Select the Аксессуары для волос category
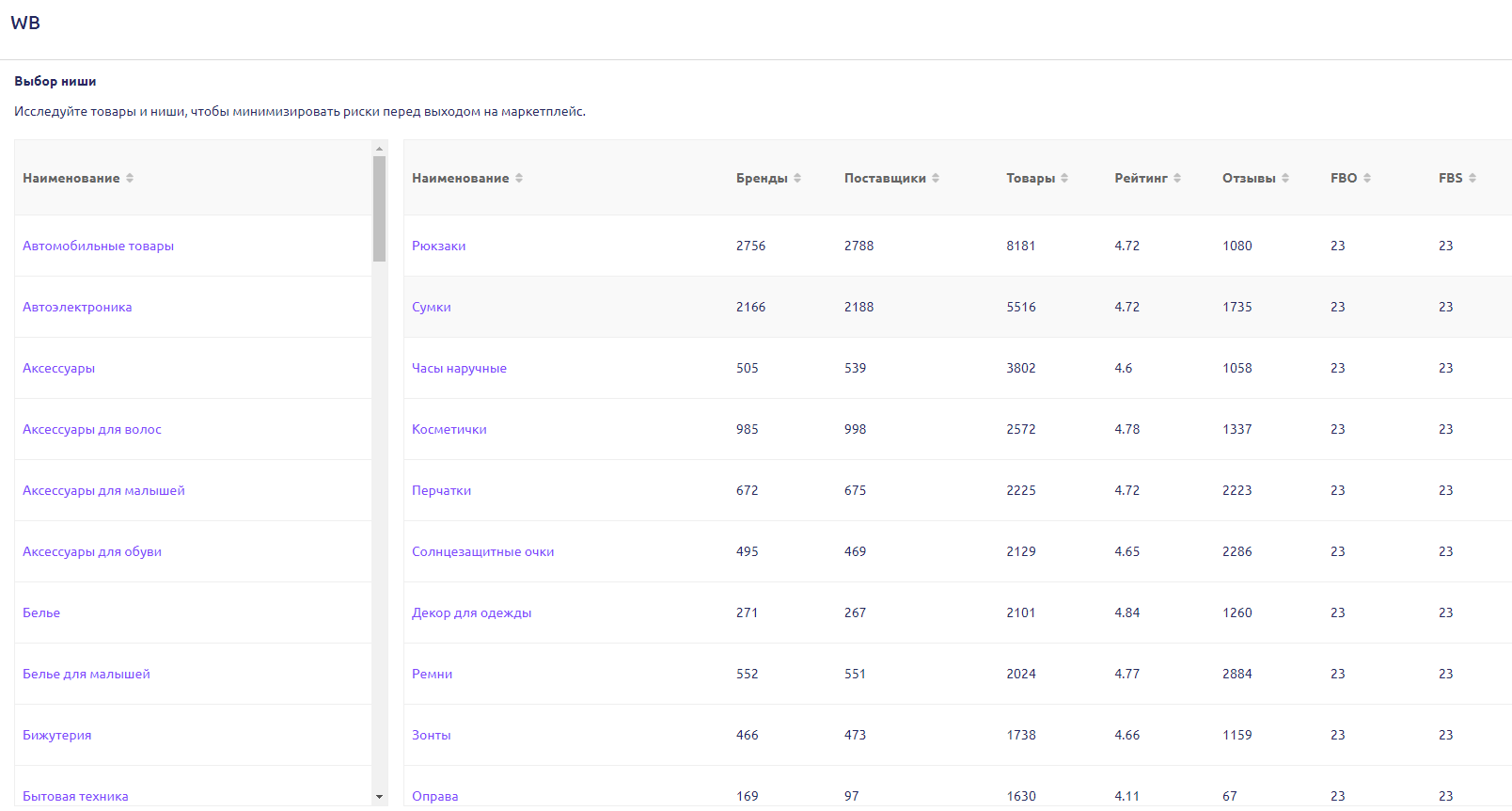 coord(92,429)
